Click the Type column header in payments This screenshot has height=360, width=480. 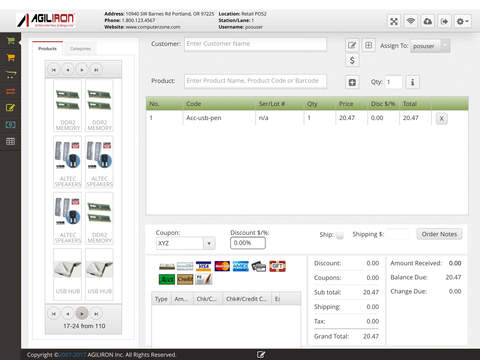coord(161,299)
